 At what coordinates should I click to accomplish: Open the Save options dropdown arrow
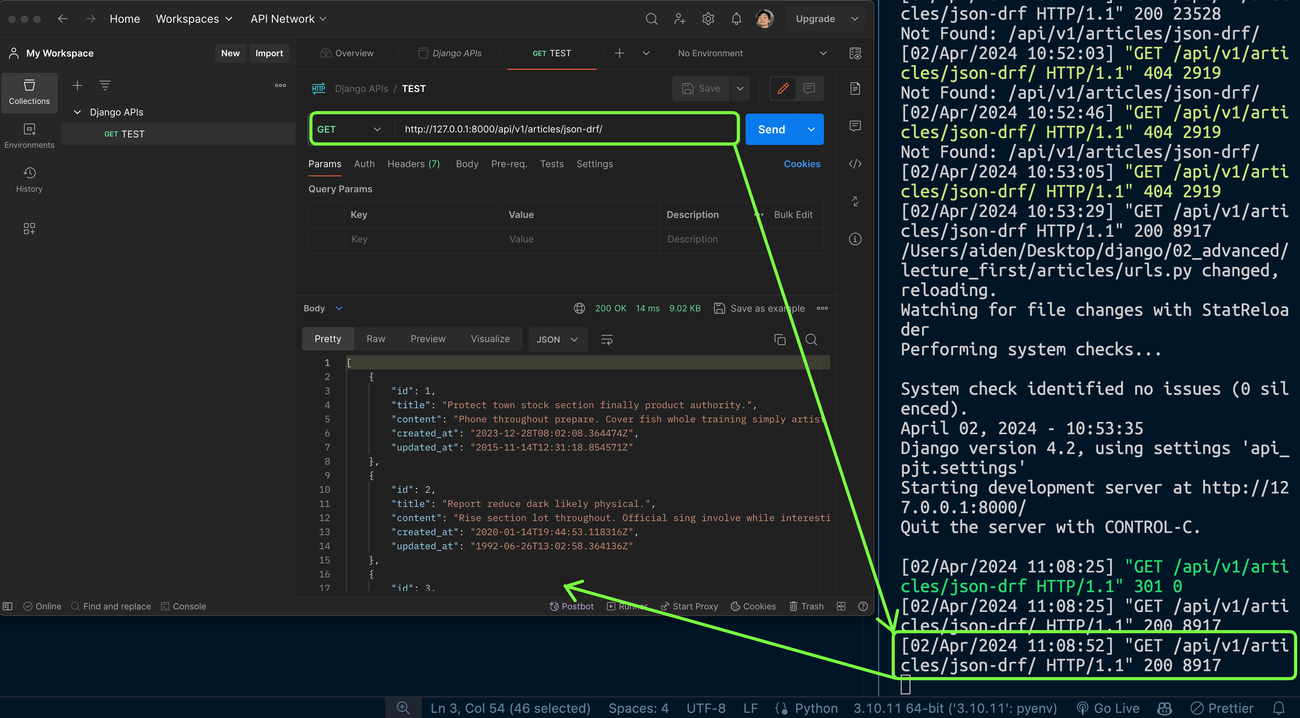click(x=740, y=89)
